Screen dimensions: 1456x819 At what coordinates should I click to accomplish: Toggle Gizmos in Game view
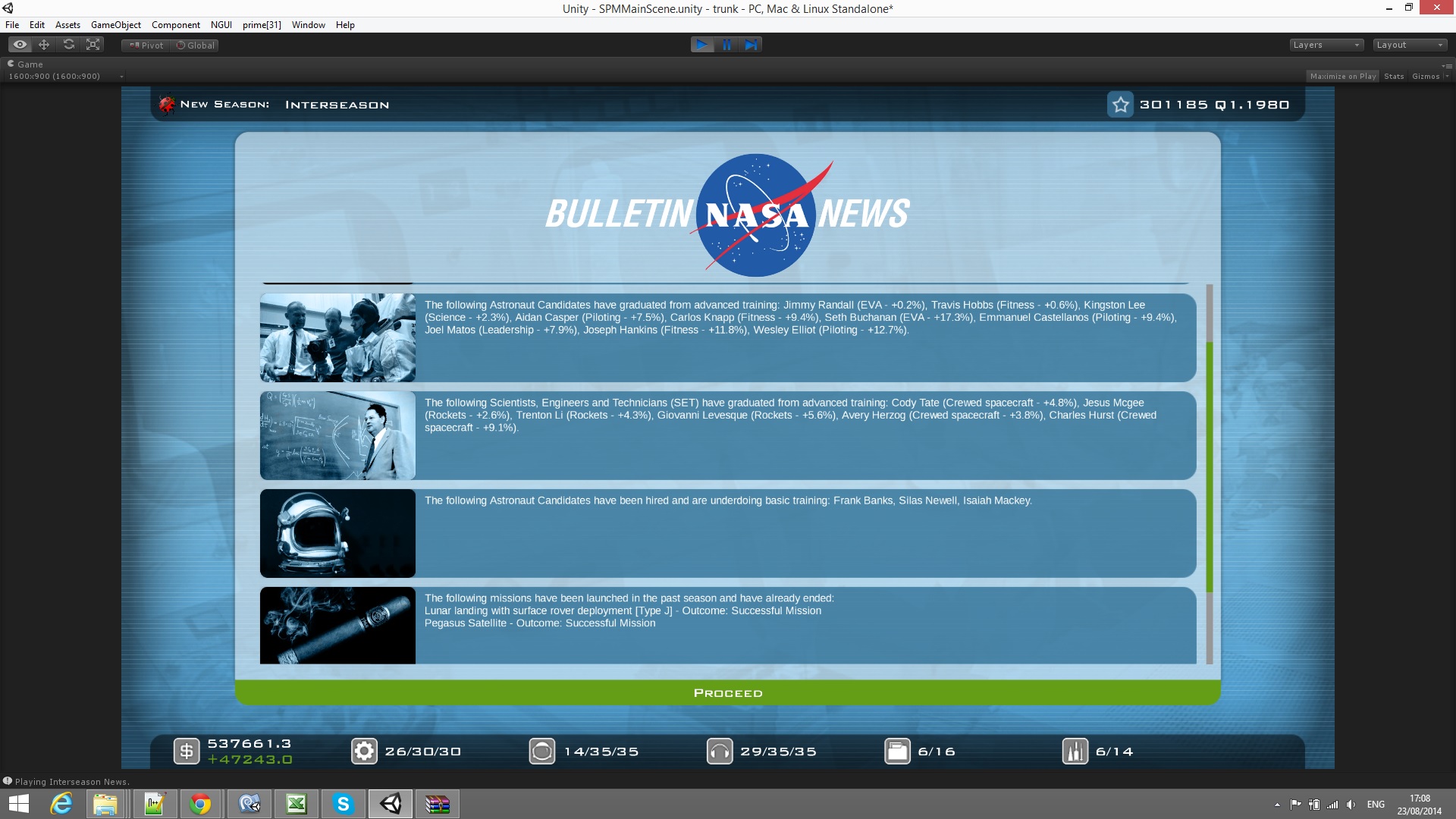coord(1426,76)
